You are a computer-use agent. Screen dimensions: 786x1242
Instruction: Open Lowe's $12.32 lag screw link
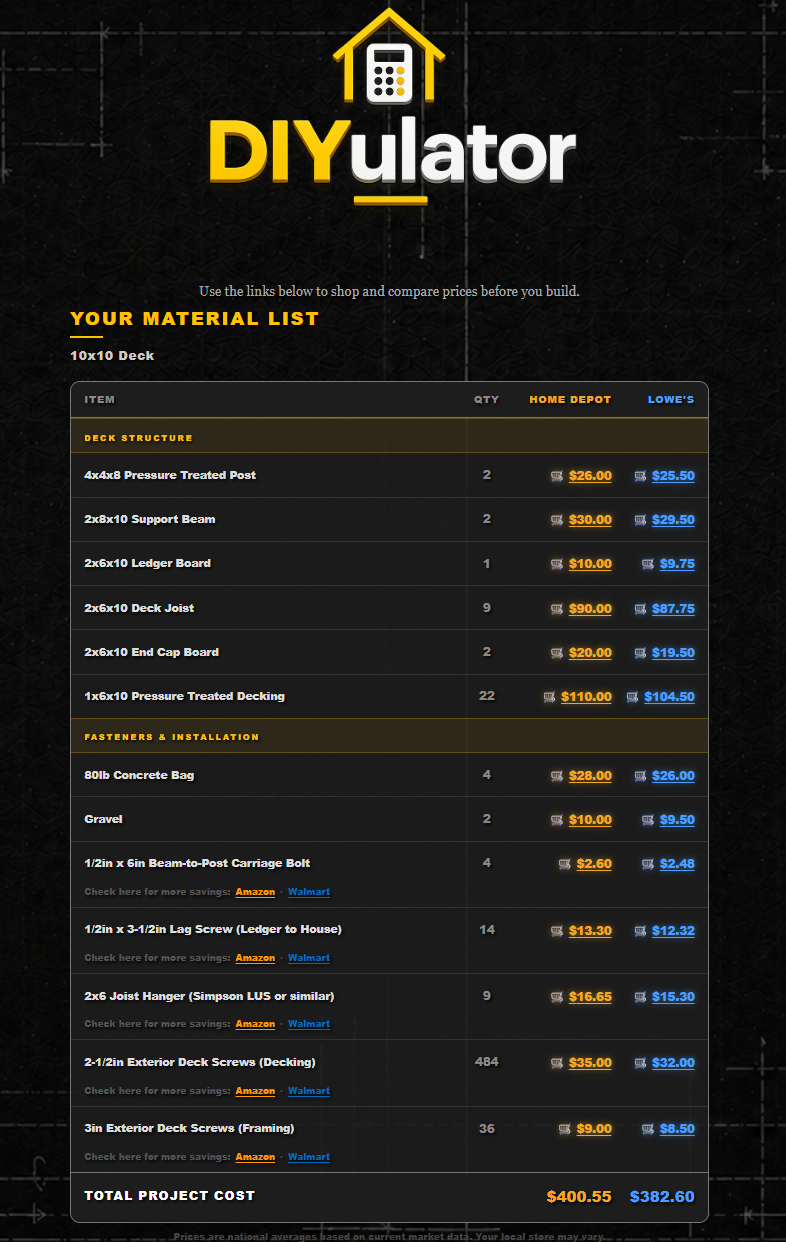click(x=673, y=931)
